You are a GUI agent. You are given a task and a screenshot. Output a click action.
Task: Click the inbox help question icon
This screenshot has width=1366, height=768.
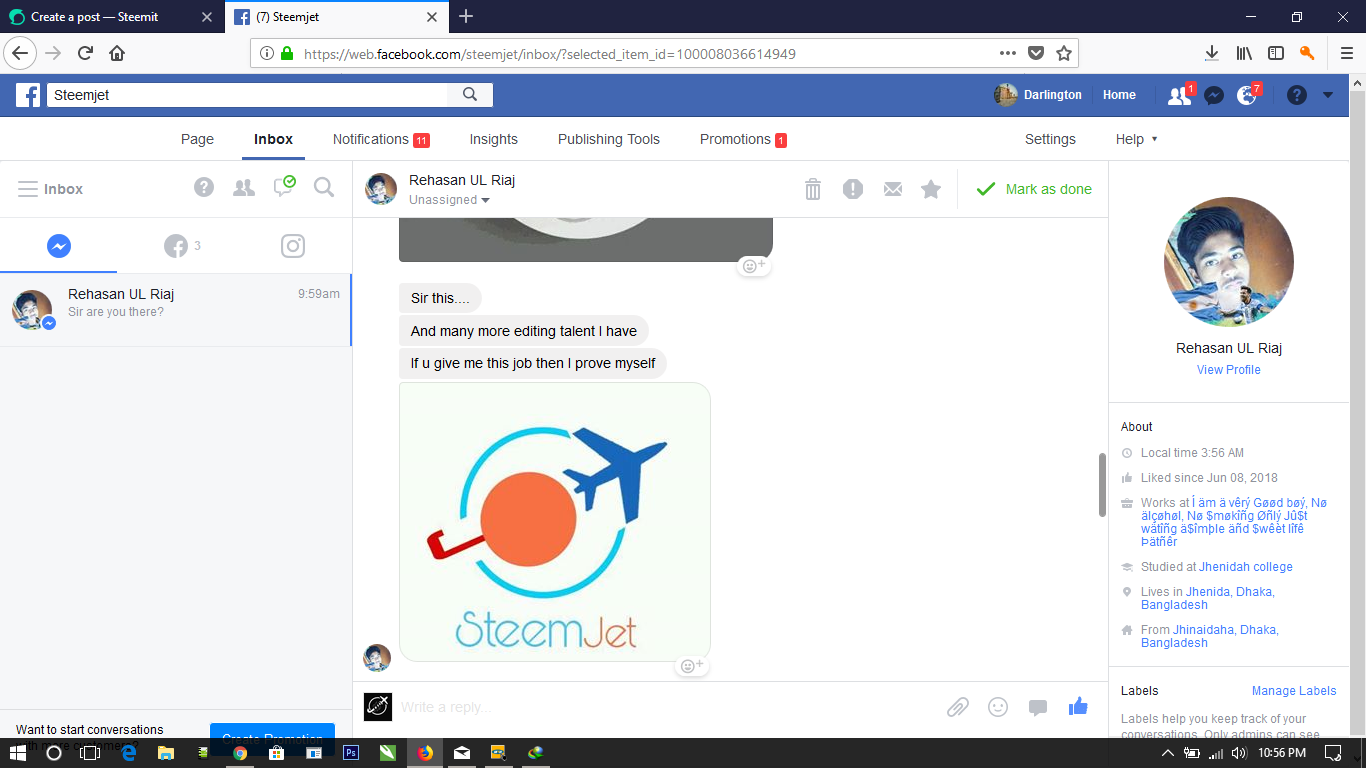click(x=204, y=187)
